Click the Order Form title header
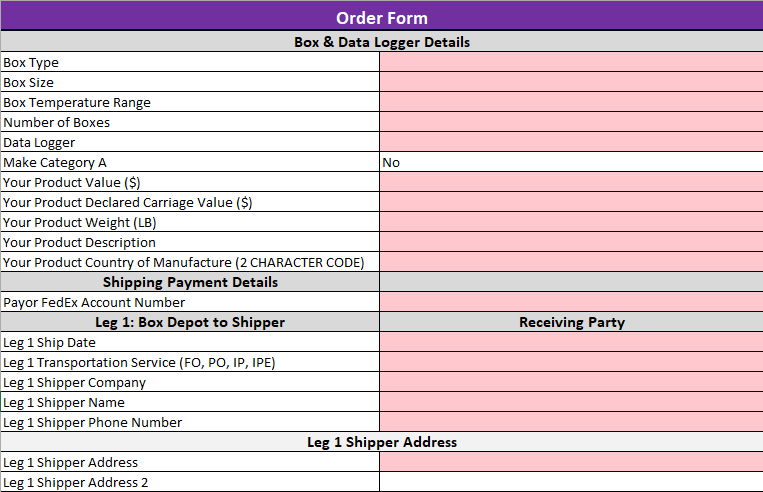 tap(381, 18)
